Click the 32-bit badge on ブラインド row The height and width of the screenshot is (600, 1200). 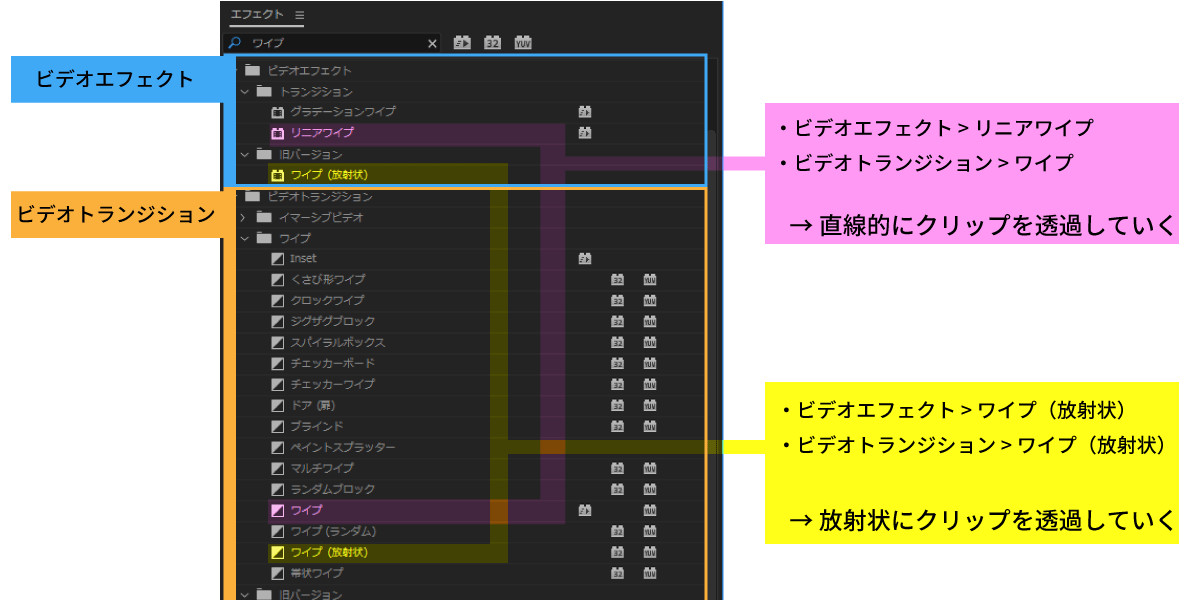click(x=618, y=427)
